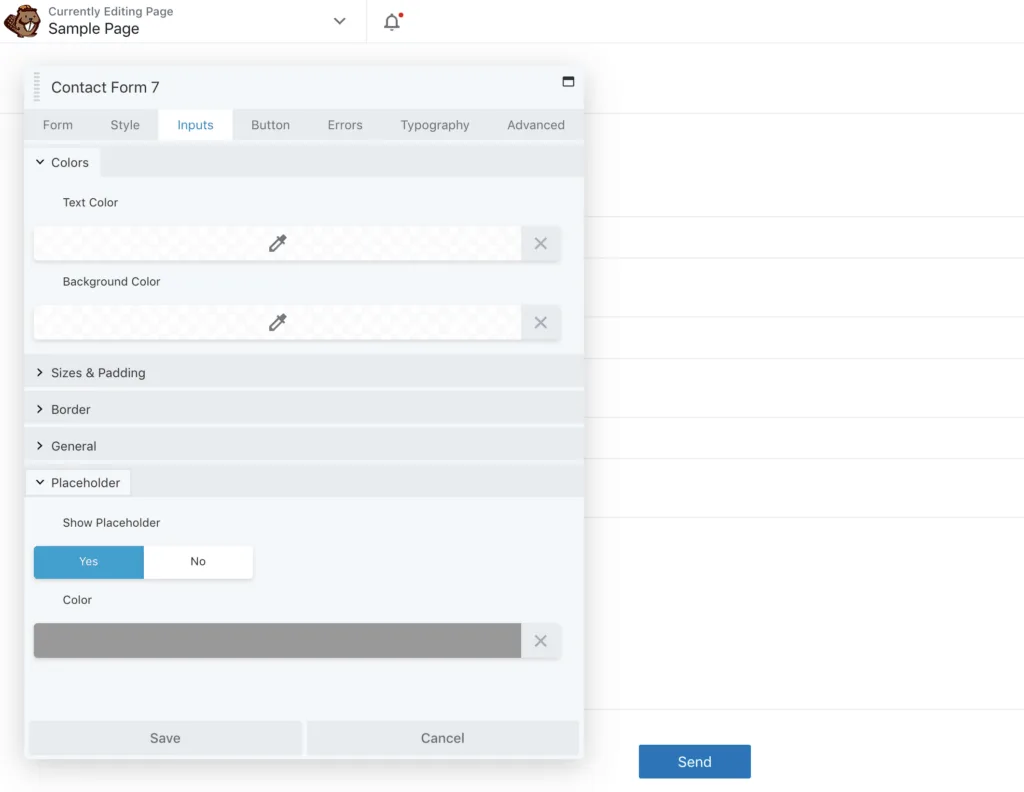Click the Text Color eyedropper picker

(x=278, y=244)
